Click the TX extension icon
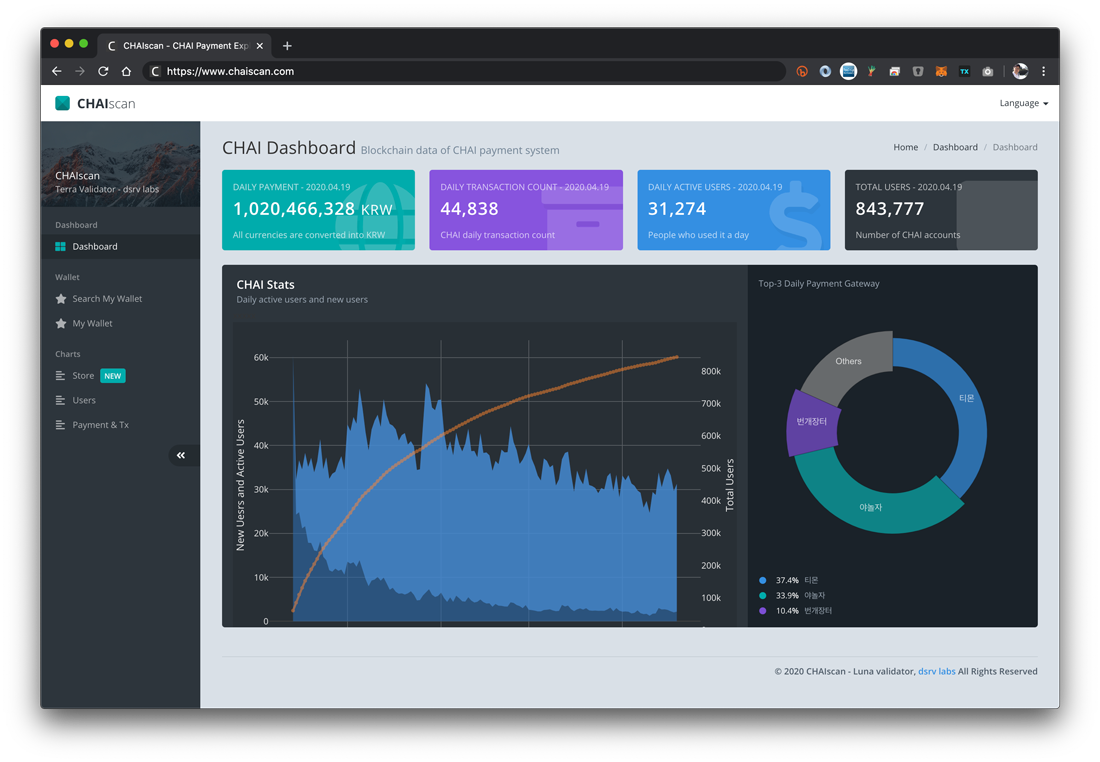Viewport: 1100px width, 762px height. (x=965, y=71)
